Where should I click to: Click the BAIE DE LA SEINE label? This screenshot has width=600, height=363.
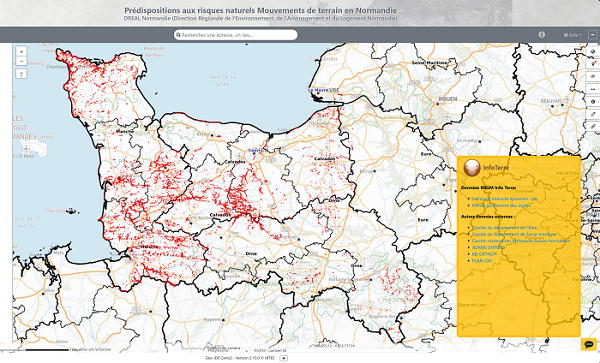[x=223, y=81]
